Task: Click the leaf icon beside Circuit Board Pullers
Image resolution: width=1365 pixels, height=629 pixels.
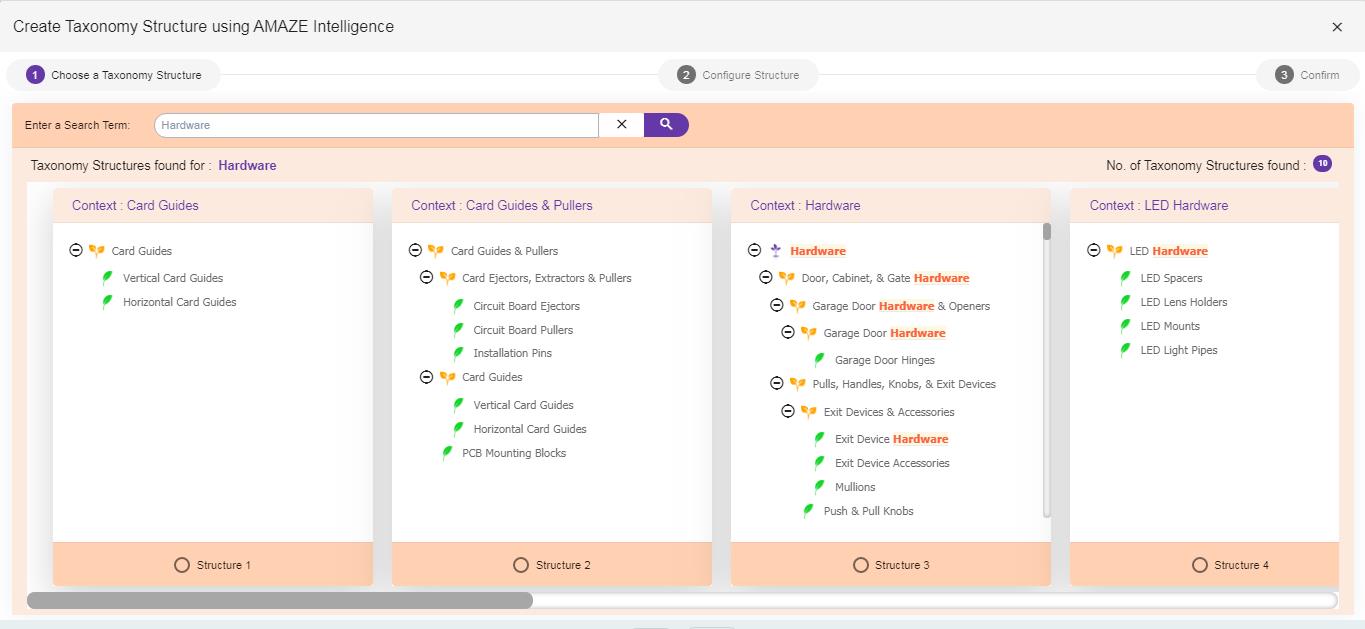Action: (458, 330)
